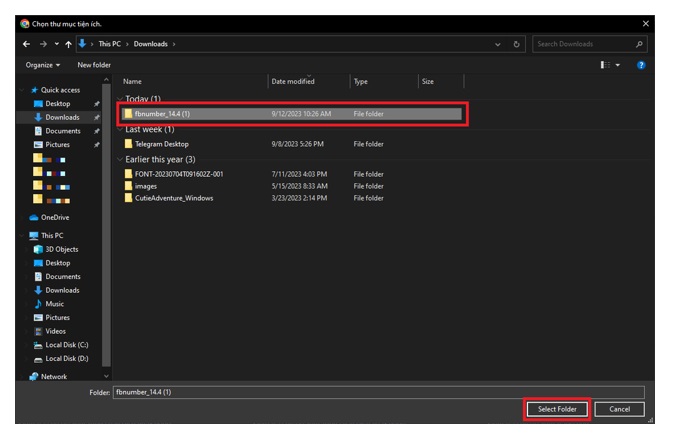Collapse the Quick access tree node
This screenshot has height=435, width=673.
[x=23, y=90]
